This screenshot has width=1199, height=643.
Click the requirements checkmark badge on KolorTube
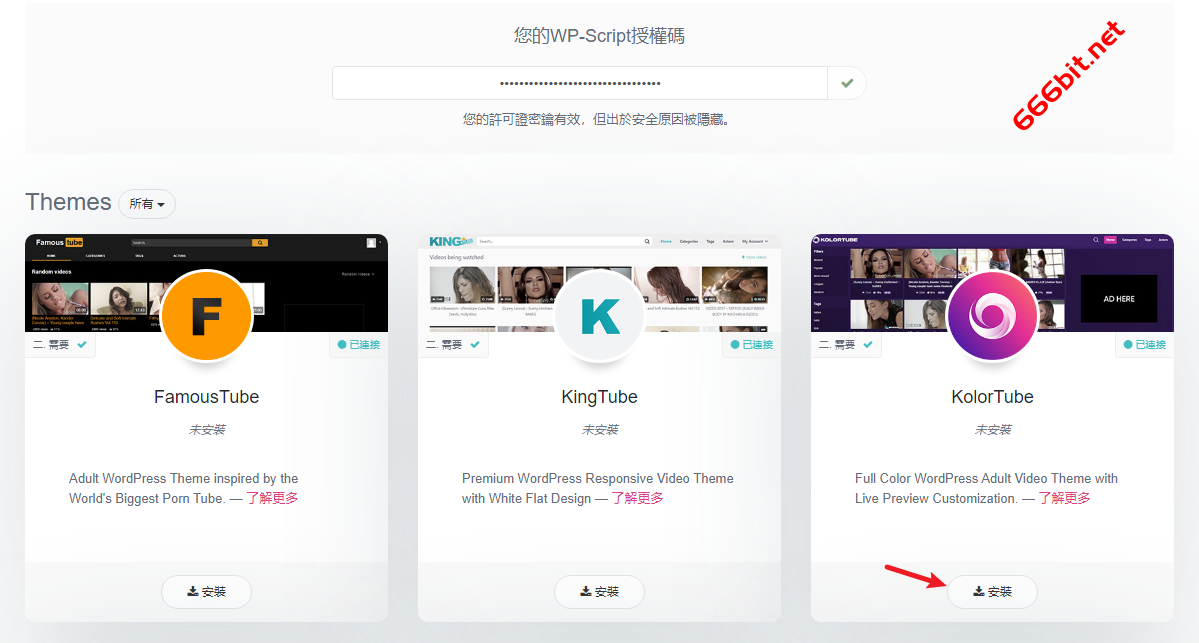pos(846,345)
